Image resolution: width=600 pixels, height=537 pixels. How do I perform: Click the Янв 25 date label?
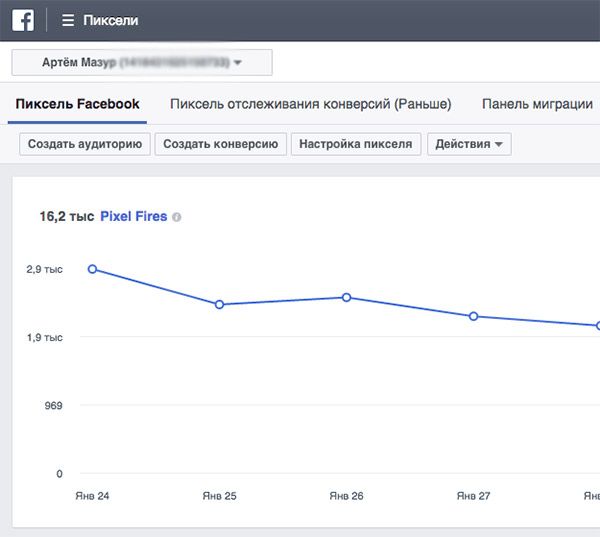coord(219,496)
